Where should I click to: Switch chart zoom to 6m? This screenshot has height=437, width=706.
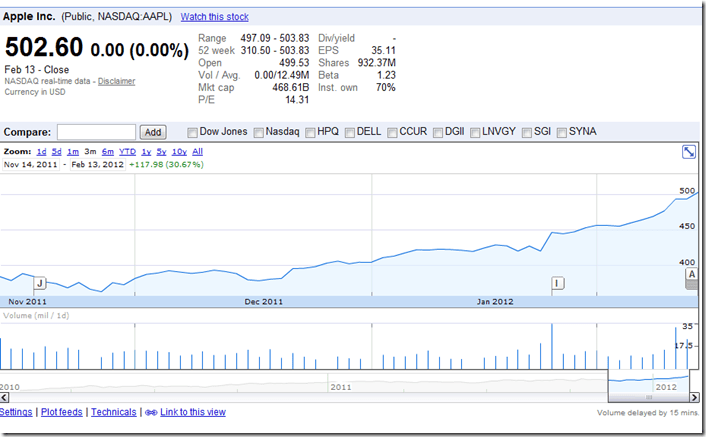(x=107, y=151)
